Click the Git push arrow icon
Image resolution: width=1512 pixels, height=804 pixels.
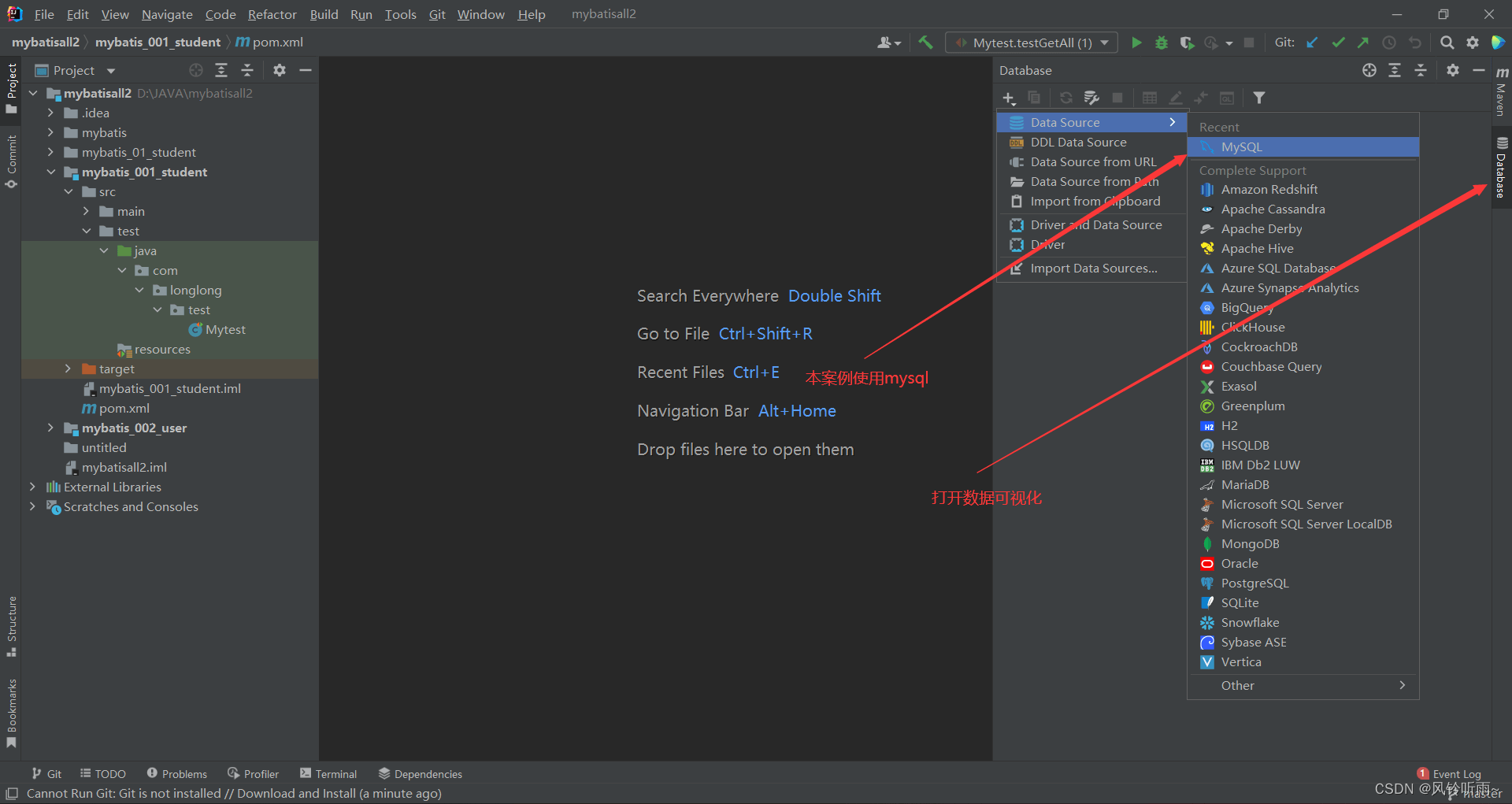click(x=1363, y=43)
